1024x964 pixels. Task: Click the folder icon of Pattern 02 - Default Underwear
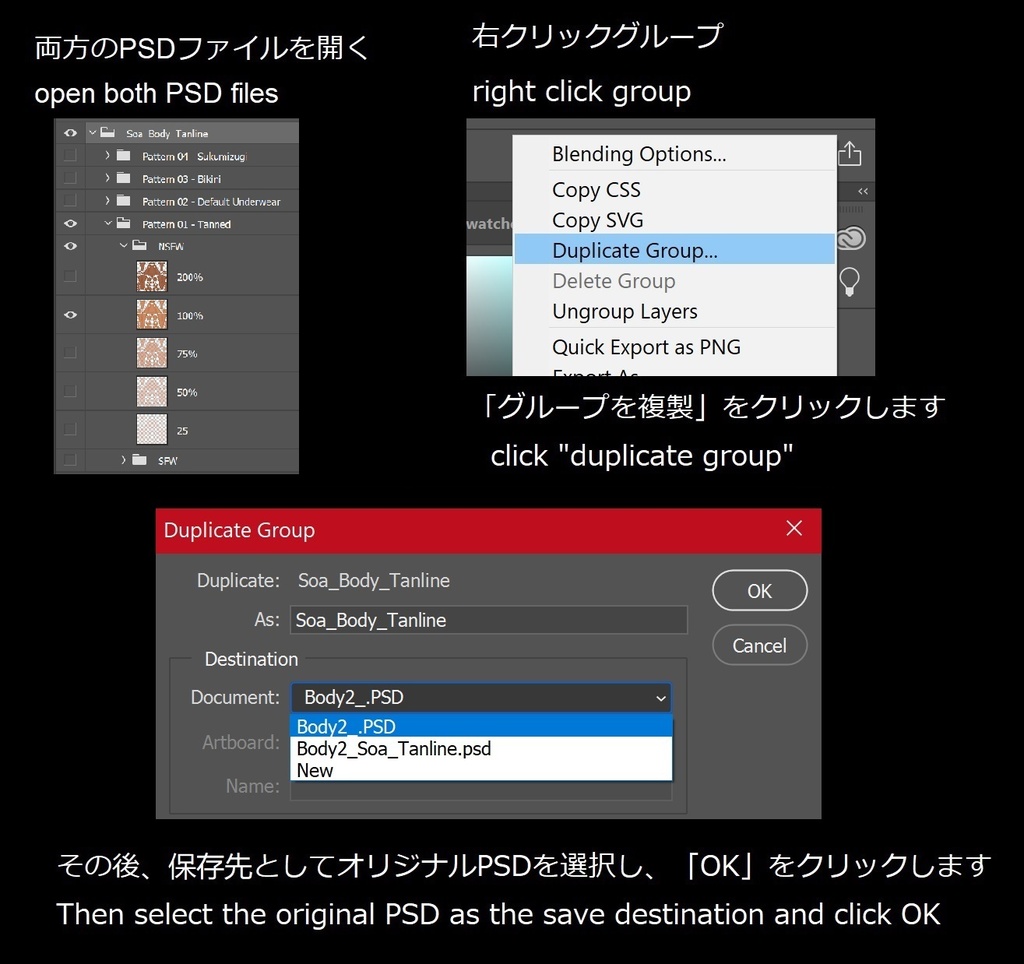[x=123, y=201]
